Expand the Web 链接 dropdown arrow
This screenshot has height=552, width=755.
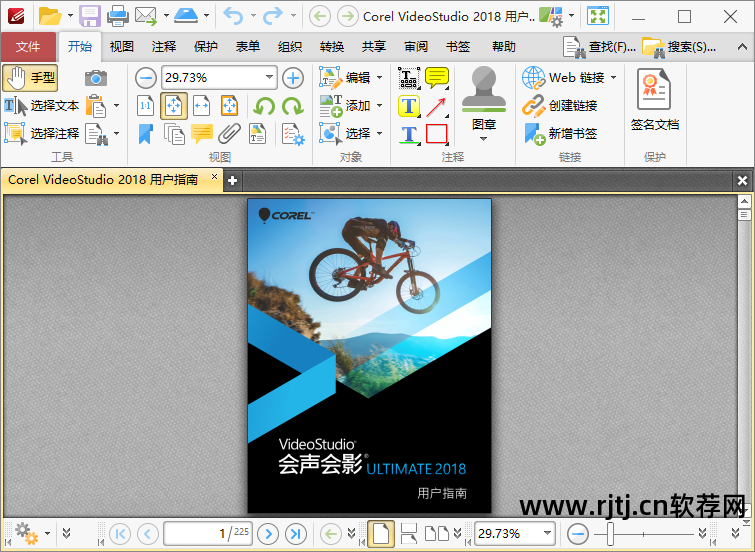[613, 78]
